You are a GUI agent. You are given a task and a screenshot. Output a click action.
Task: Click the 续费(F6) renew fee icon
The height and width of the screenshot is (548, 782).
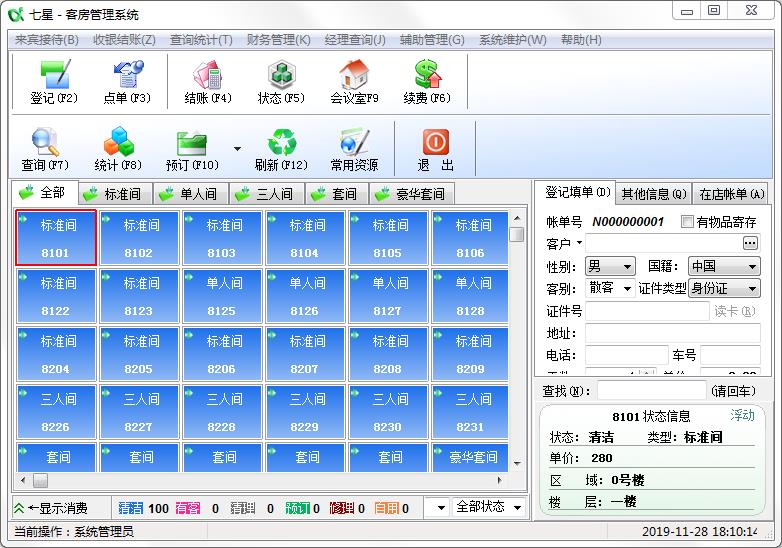point(427,82)
